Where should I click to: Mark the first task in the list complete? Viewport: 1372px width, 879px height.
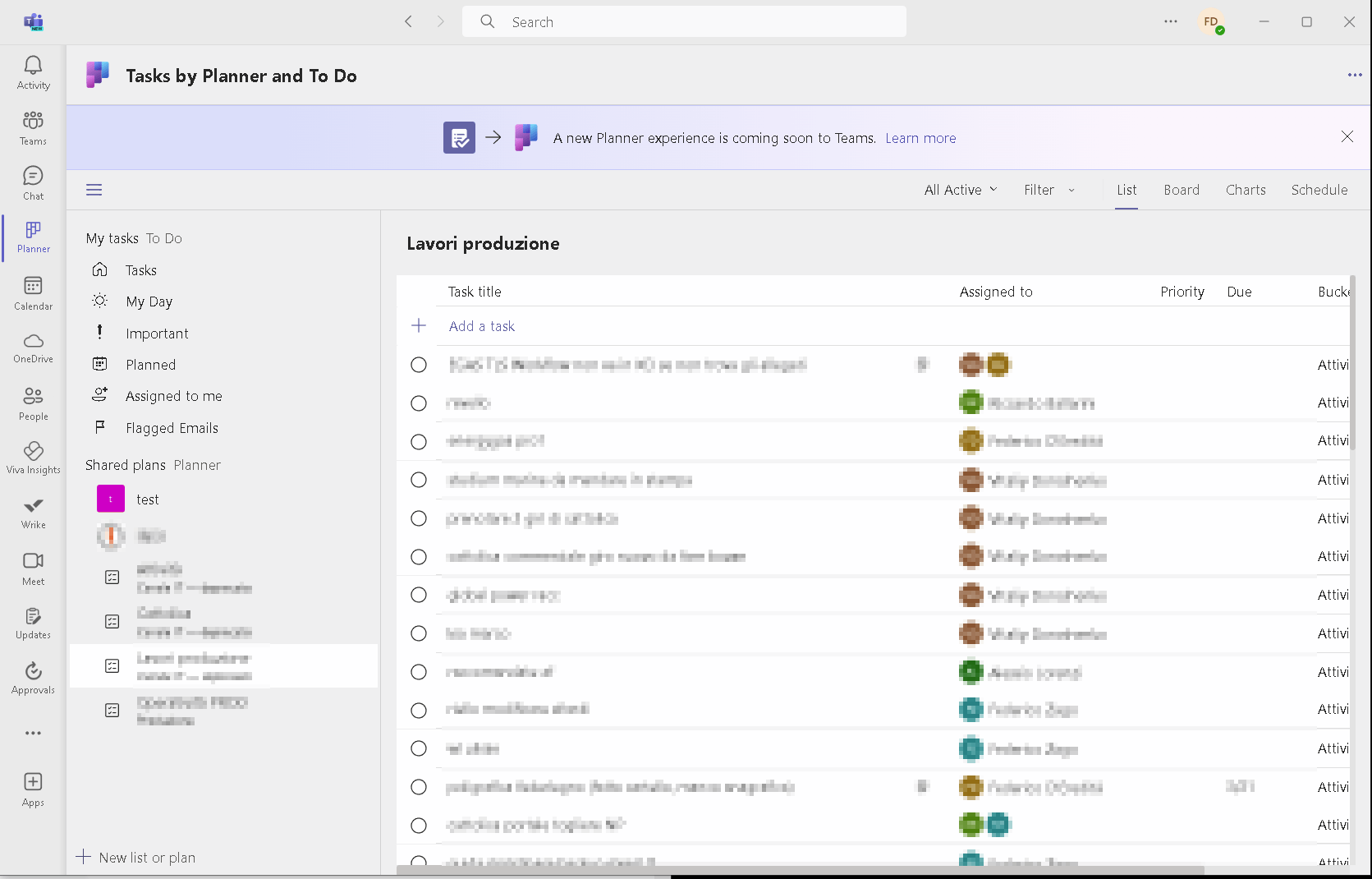pos(419,365)
